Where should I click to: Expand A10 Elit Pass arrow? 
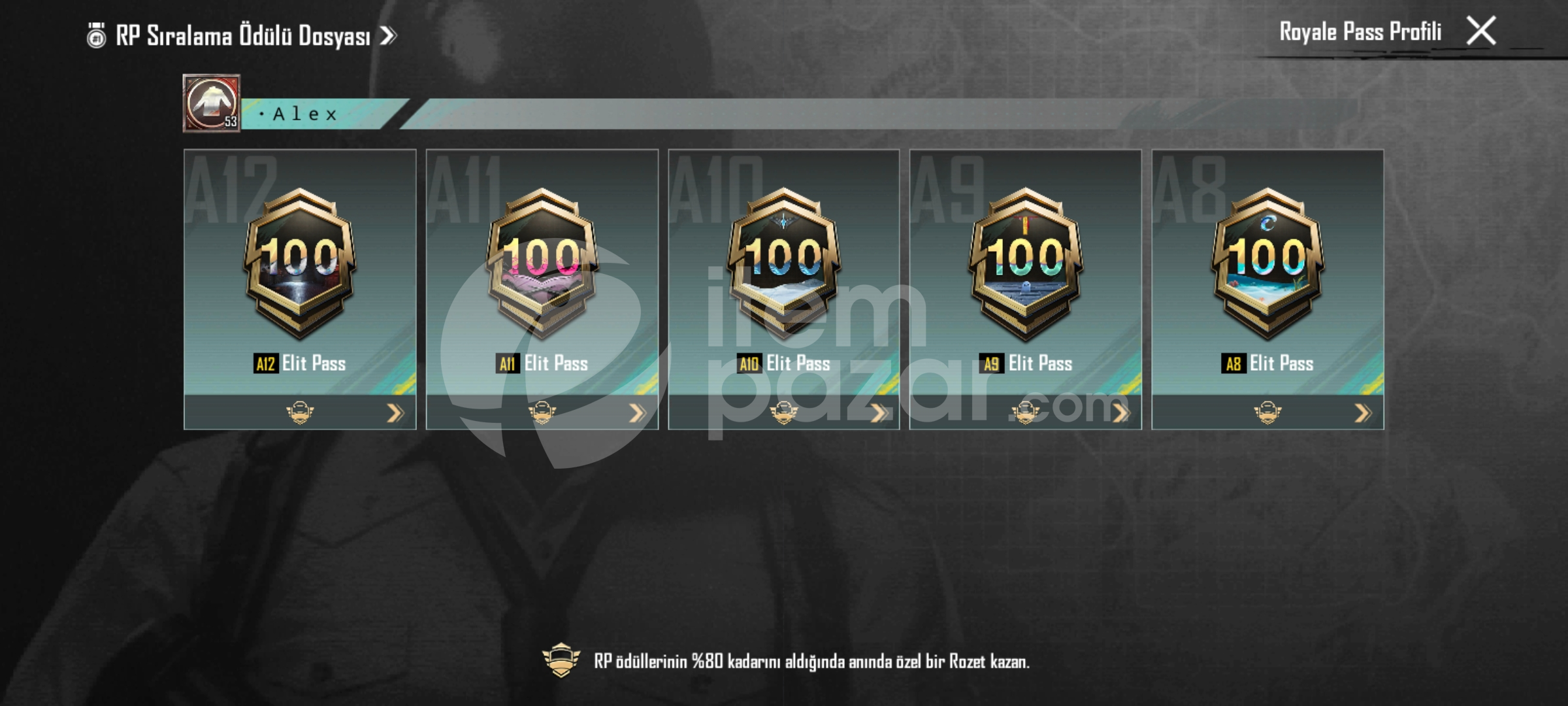click(x=879, y=413)
